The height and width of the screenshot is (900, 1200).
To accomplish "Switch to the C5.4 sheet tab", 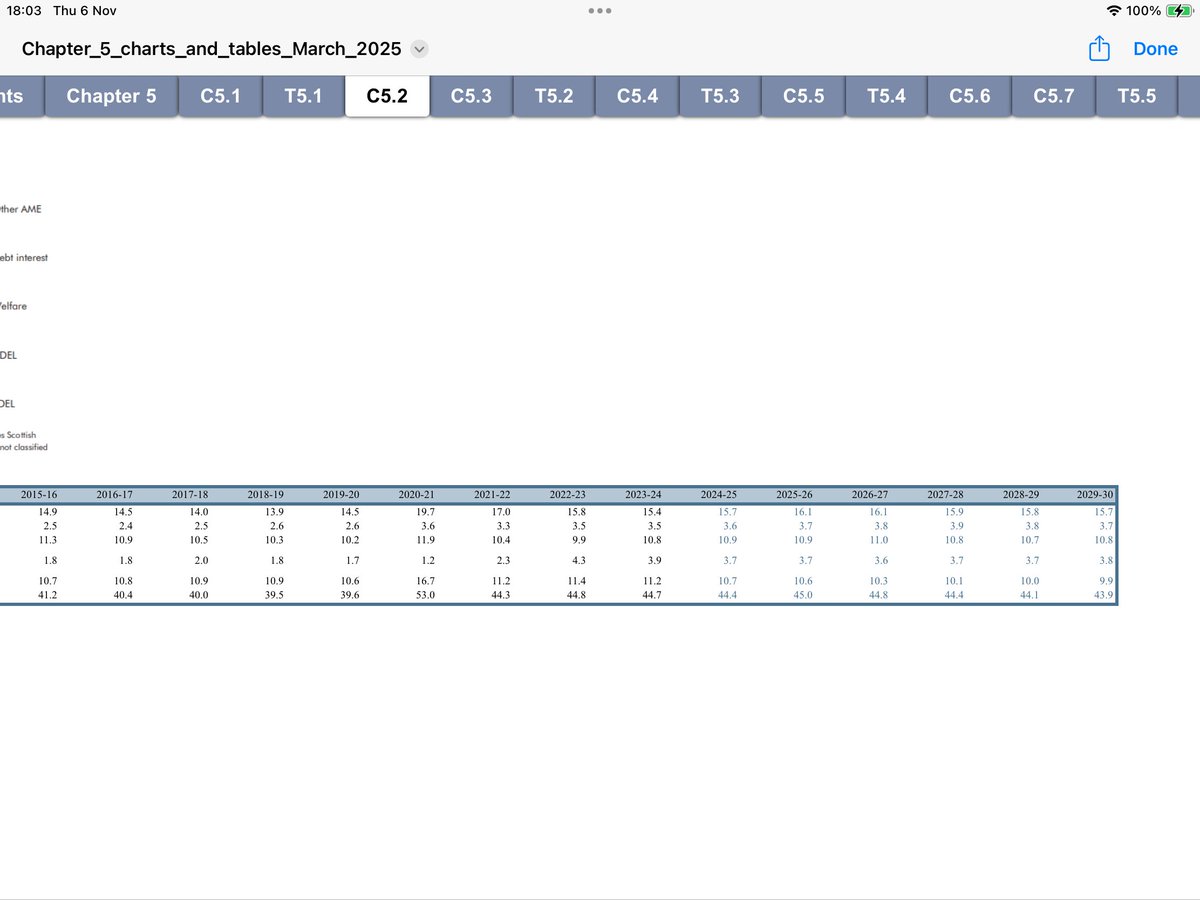I will [x=637, y=96].
